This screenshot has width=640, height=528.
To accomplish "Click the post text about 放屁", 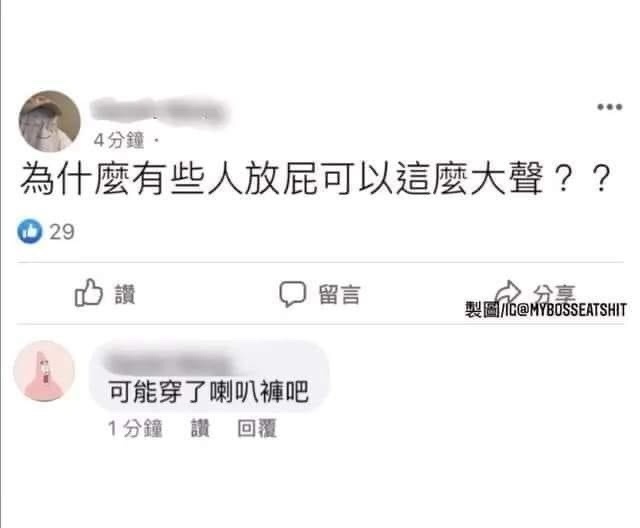I will 316,178.
